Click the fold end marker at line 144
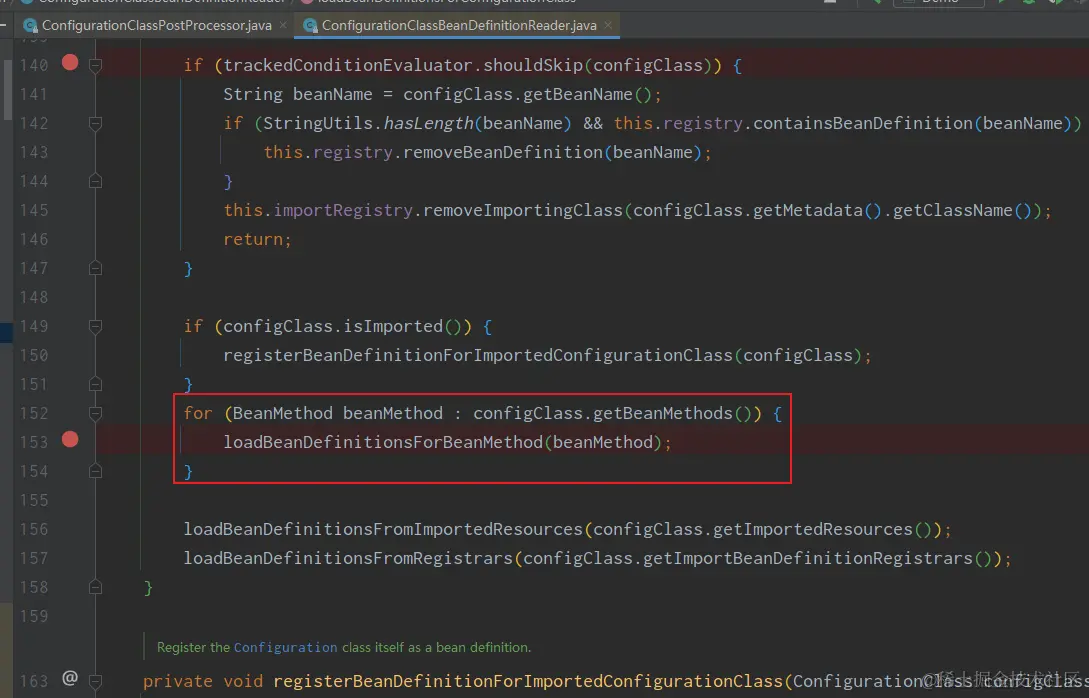The image size is (1089, 698). click(96, 181)
